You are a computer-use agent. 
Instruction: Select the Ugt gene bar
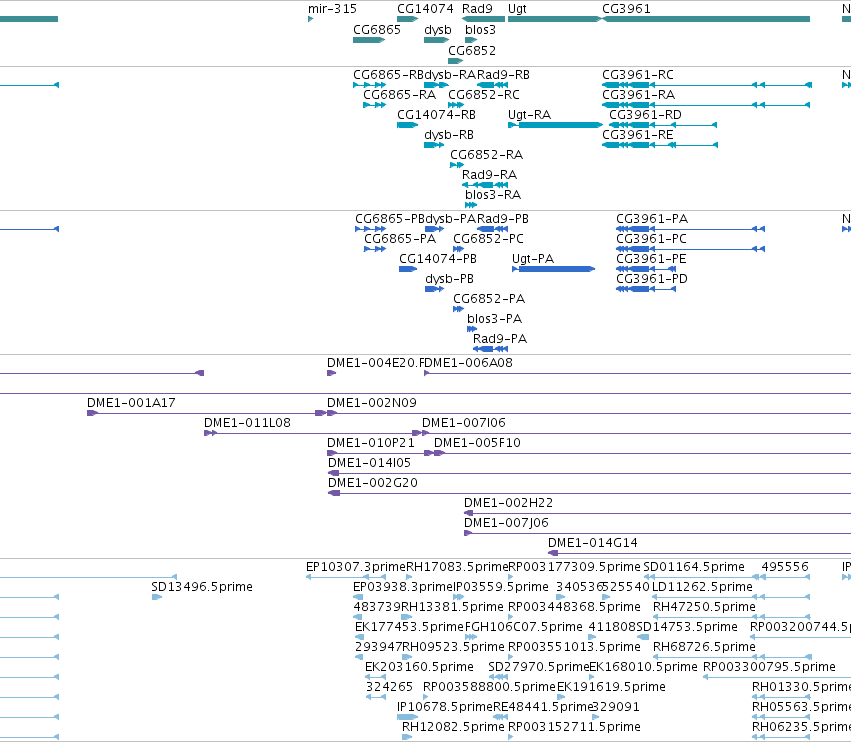[554, 19]
